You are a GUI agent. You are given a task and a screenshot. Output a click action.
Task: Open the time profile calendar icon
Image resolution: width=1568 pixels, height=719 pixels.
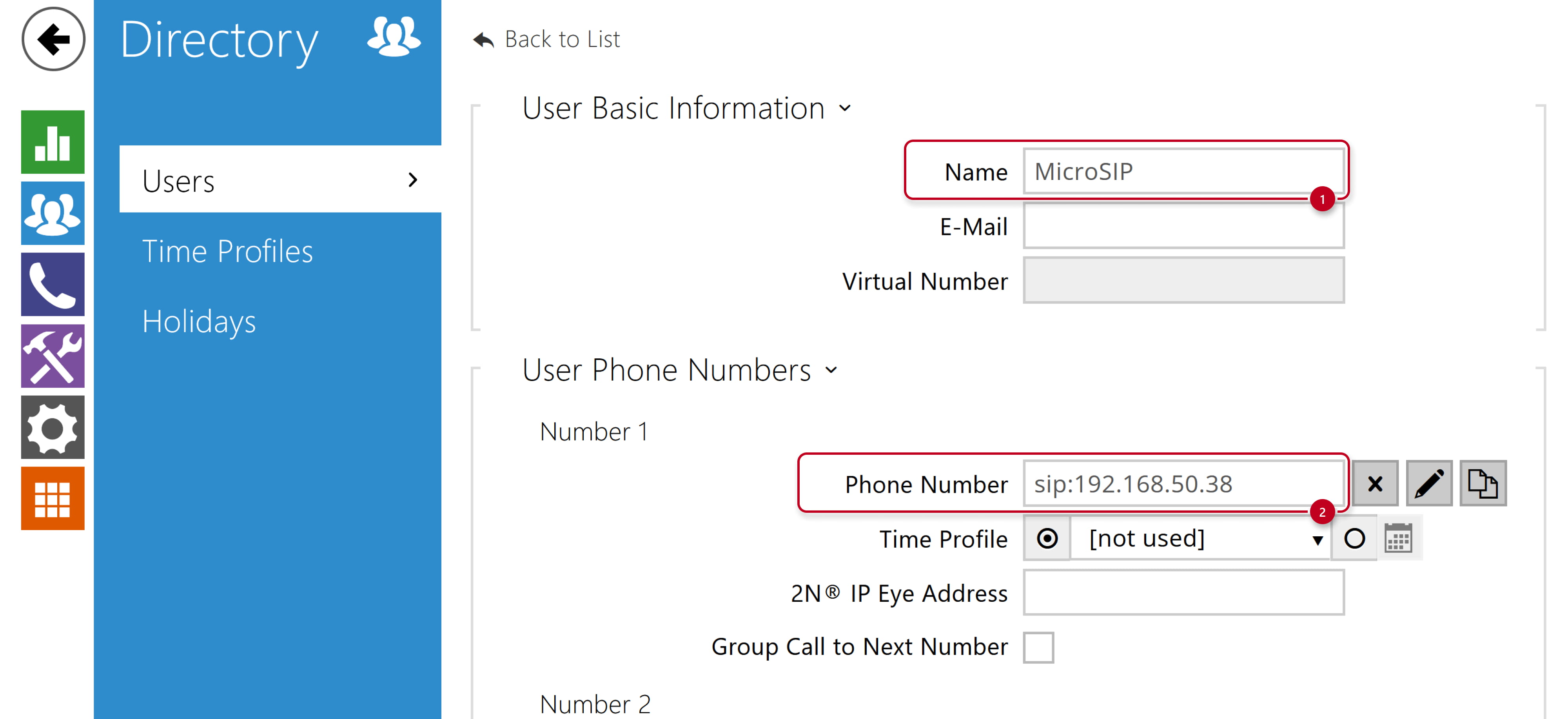point(1398,538)
